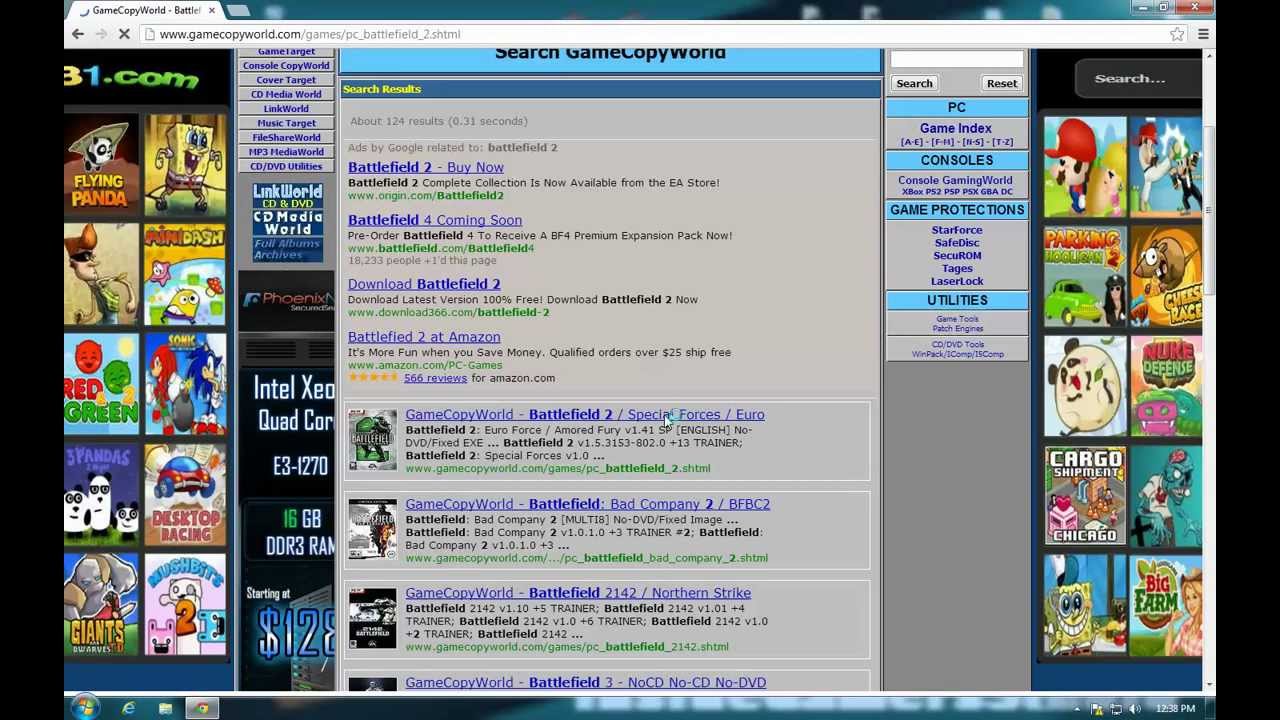This screenshot has width=1280, height=720.
Task: Open the Game Index link
Action: point(956,128)
